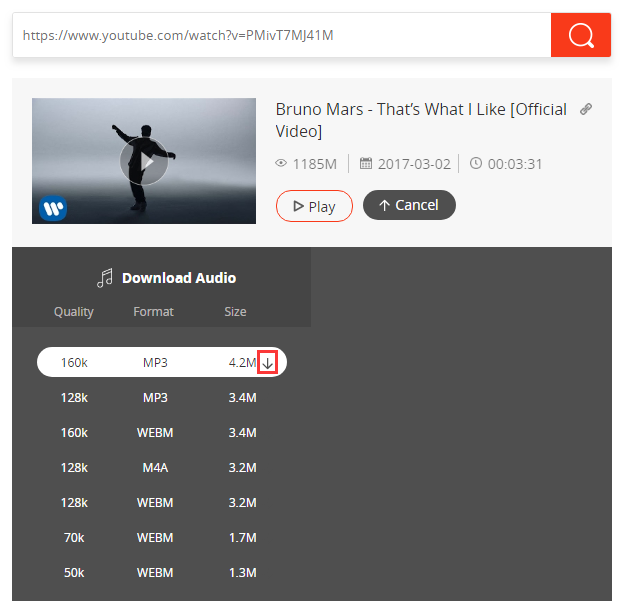Click the calendar date icon
Screen dimensions: 624x601
click(366, 164)
